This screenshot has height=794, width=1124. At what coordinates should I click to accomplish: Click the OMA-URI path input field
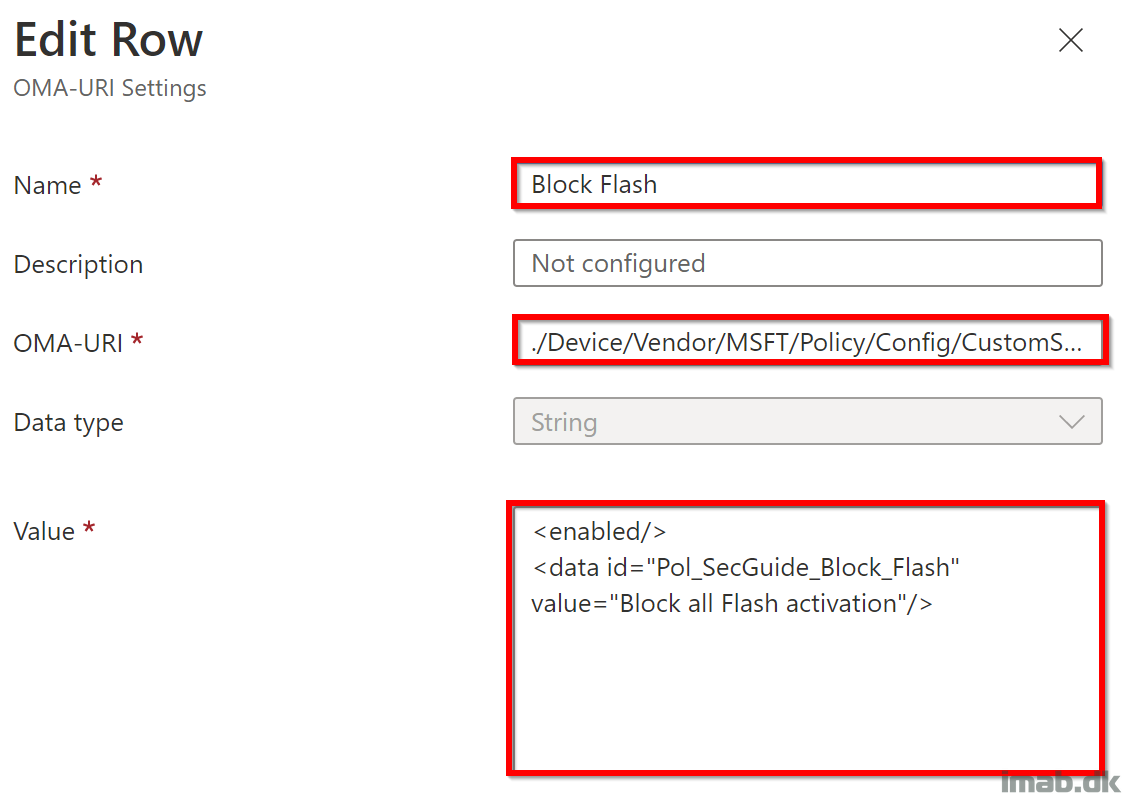(810, 342)
